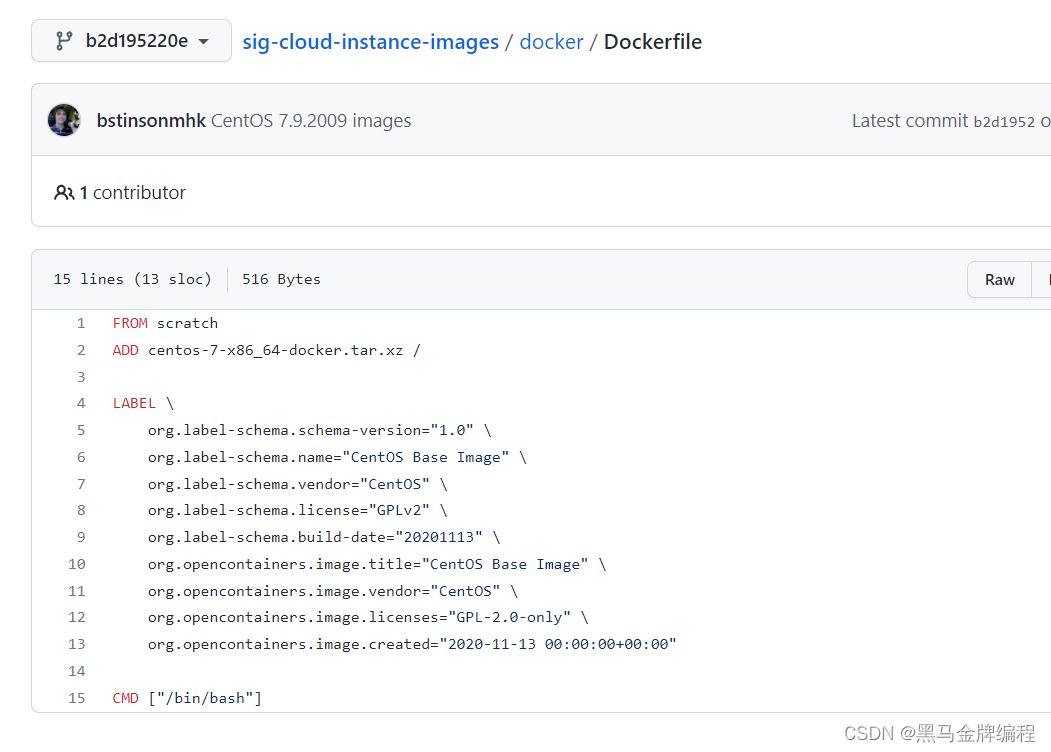Click the git branch icon in selector
Image resolution: width=1051 pixels, height=752 pixels.
click(x=64, y=41)
